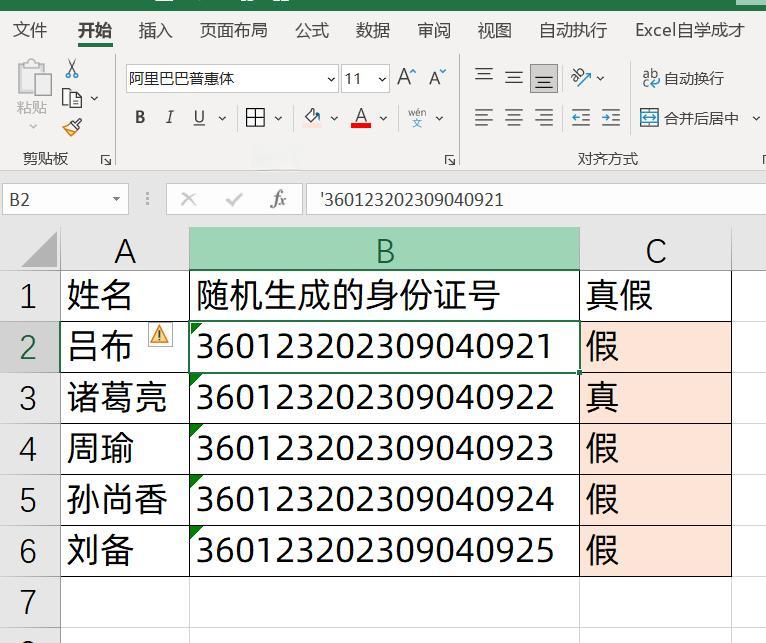This screenshot has height=643, width=766.
Task: Switch to the 插入 tab
Action: 155,30
